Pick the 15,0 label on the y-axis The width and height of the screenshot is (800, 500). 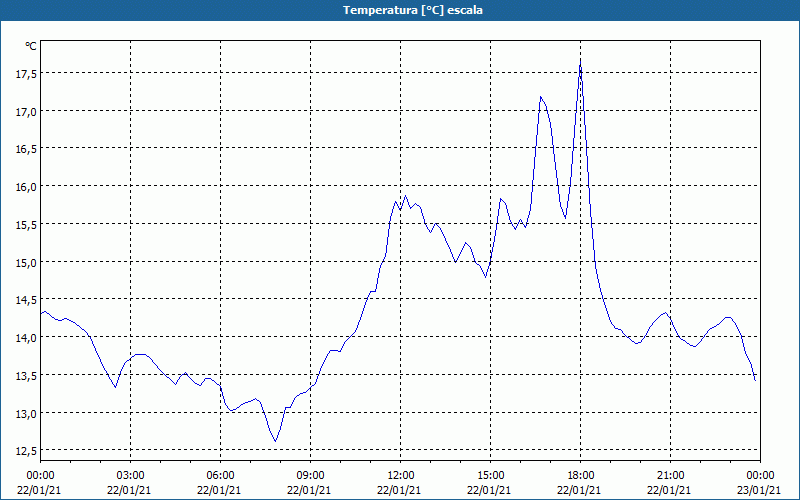[26, 263]
